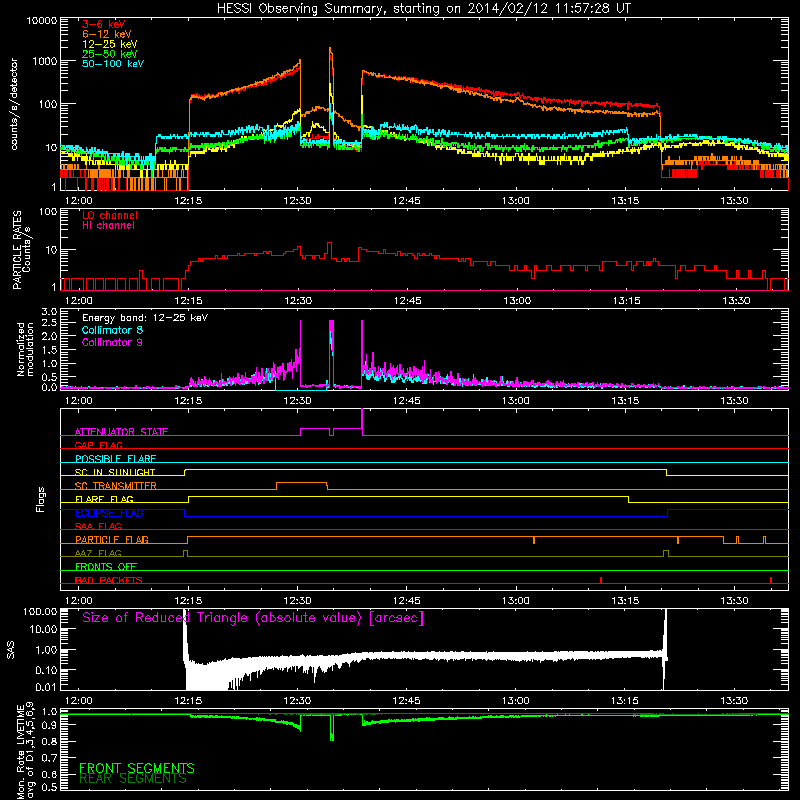
Task: Click the FRONT SEGMENTS legend
Action: [x=137, y=768]
